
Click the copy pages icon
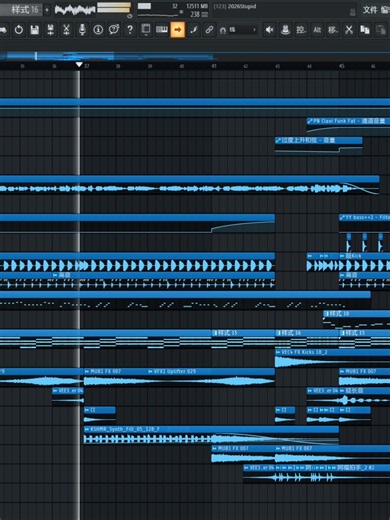[x=365, y=30]
